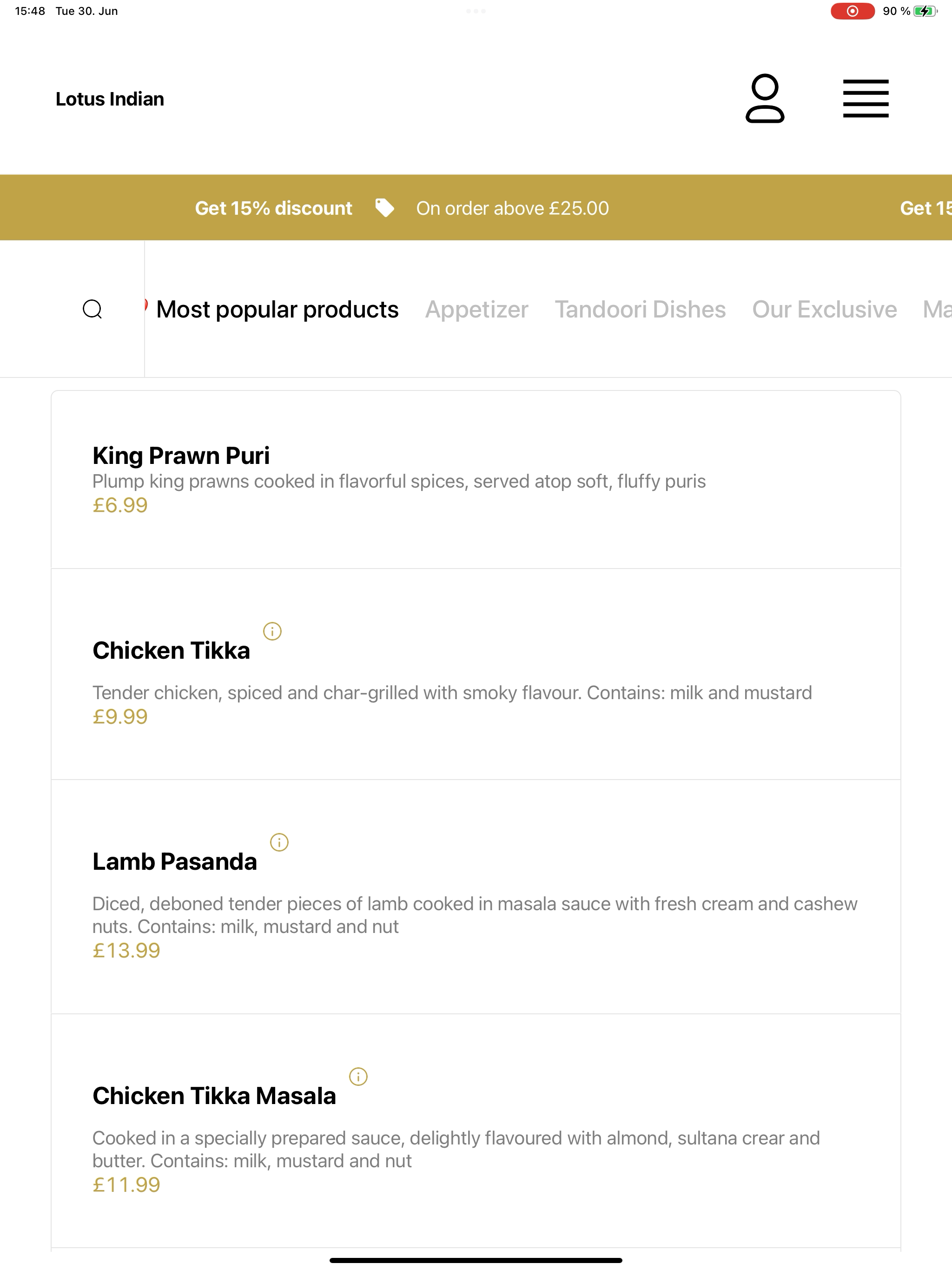
Task: Tap the £6.99 price
Action: pos(120,505)
